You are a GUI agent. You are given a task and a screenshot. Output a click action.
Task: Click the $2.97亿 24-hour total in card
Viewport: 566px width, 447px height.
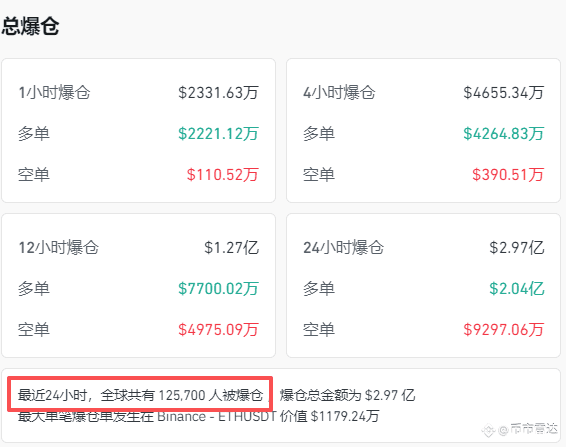(517, 248)
